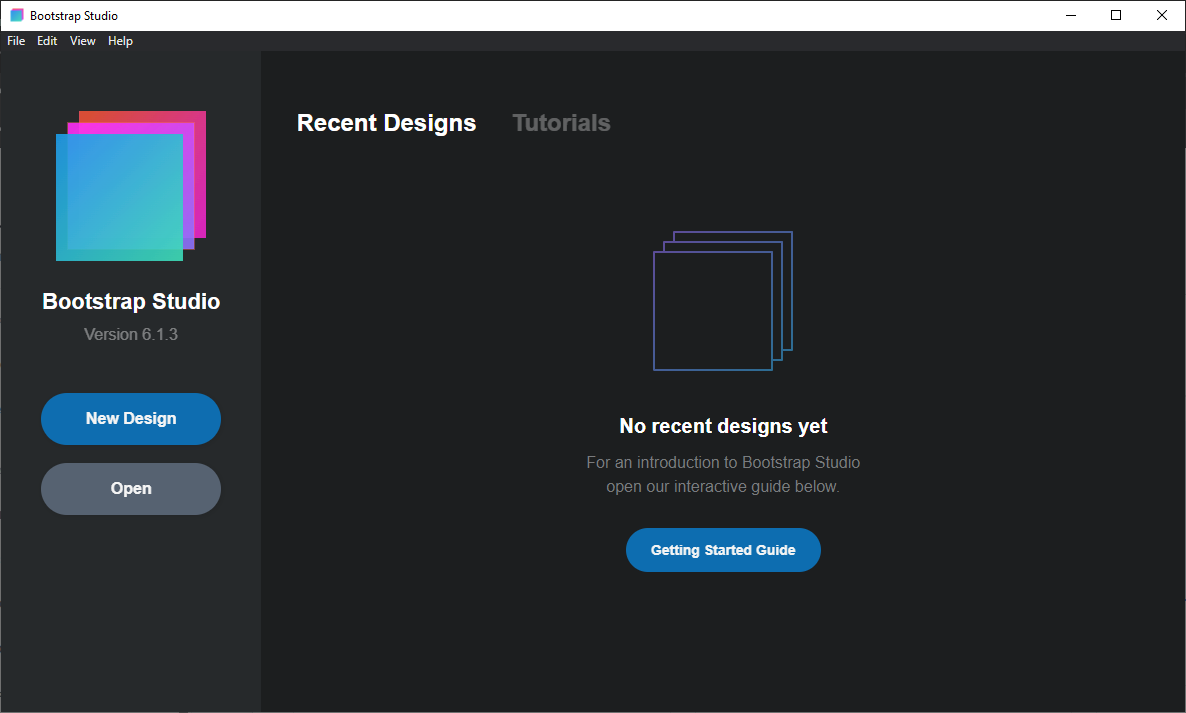The width and height of the screenshot is (1186, 713).
Task: Click the Version 6.1.3 label
Action: (x=130, y=334)
